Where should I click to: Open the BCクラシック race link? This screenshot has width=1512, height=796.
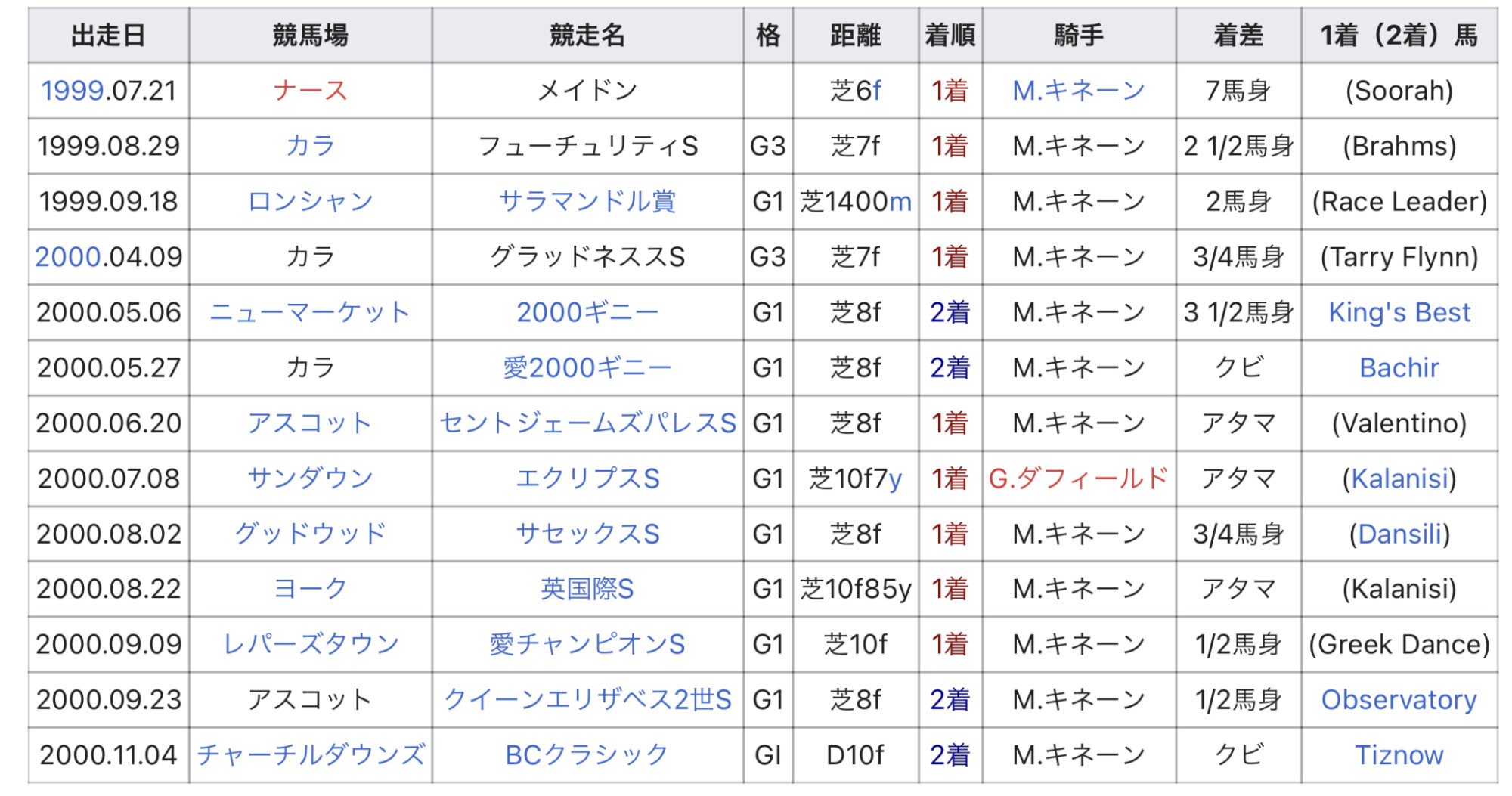[x=587, y=754]
